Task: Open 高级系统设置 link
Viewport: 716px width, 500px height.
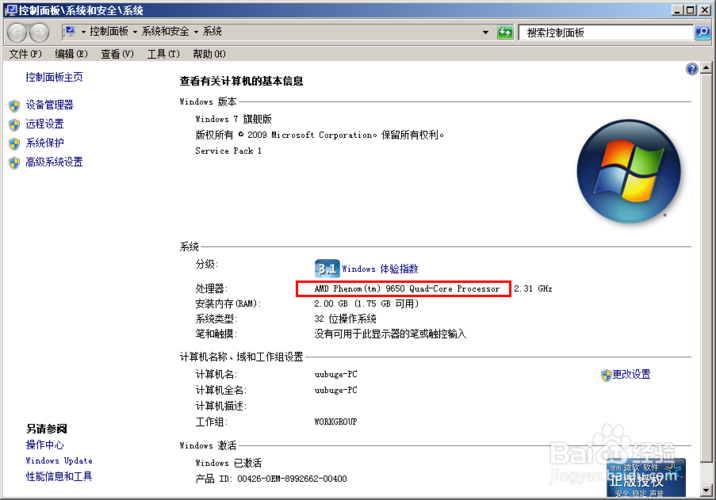Action: 54,162
